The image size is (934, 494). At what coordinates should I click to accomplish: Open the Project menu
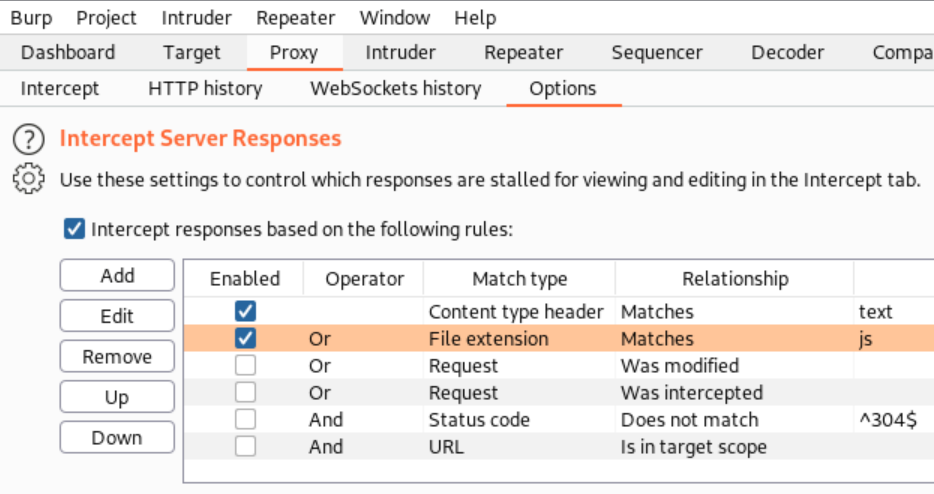106,18
